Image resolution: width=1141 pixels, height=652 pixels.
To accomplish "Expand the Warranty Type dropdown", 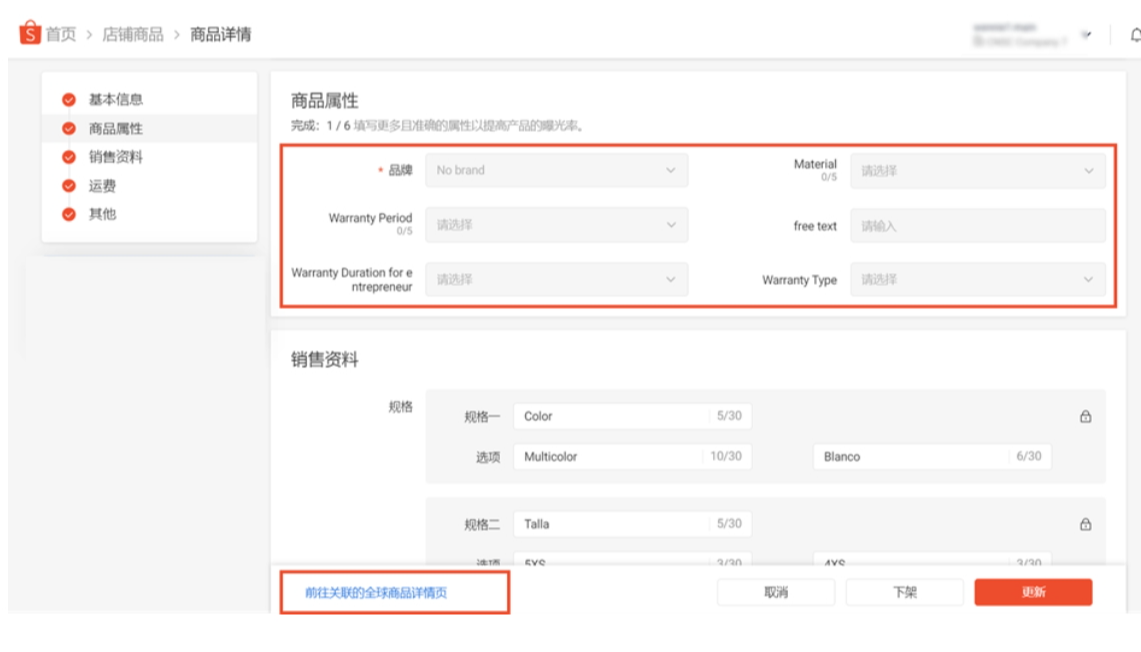I will (977, 280).
